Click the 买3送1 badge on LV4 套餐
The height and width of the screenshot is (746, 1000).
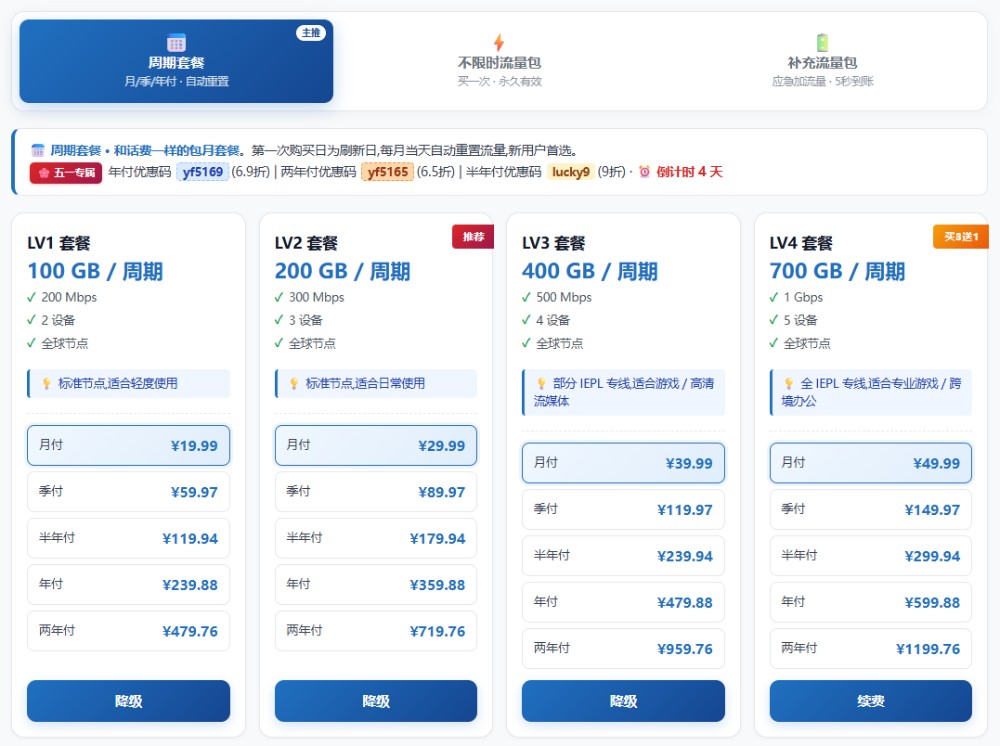coord(961,237)
